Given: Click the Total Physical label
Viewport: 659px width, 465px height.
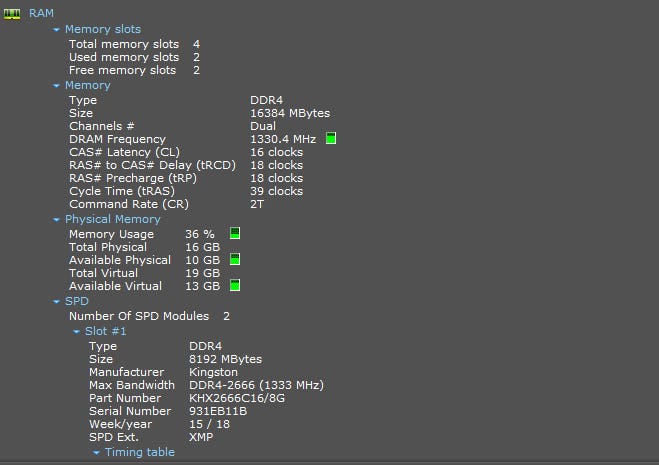Looking at the screenshot, I should pyautogui.click(x=108, y=247).
